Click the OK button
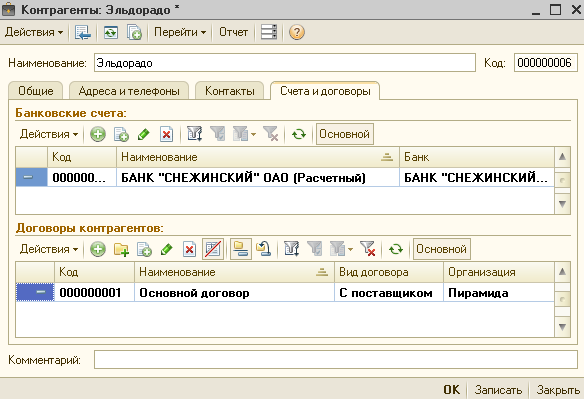The width and height of the screenshot is (584, 399). coord(452,390)
